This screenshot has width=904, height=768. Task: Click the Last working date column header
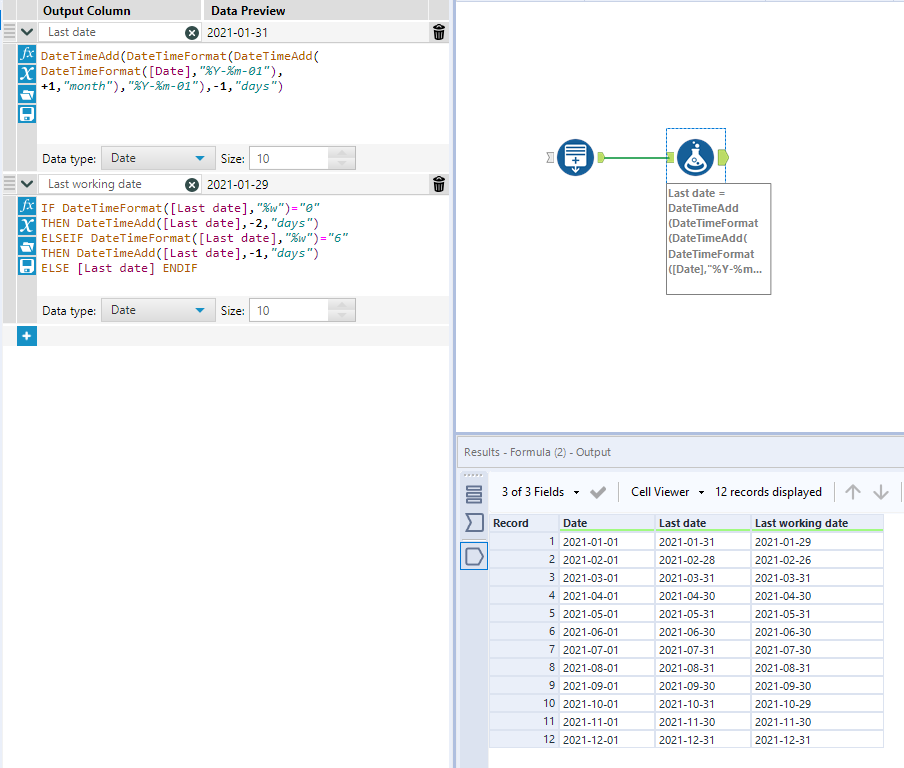800,523
